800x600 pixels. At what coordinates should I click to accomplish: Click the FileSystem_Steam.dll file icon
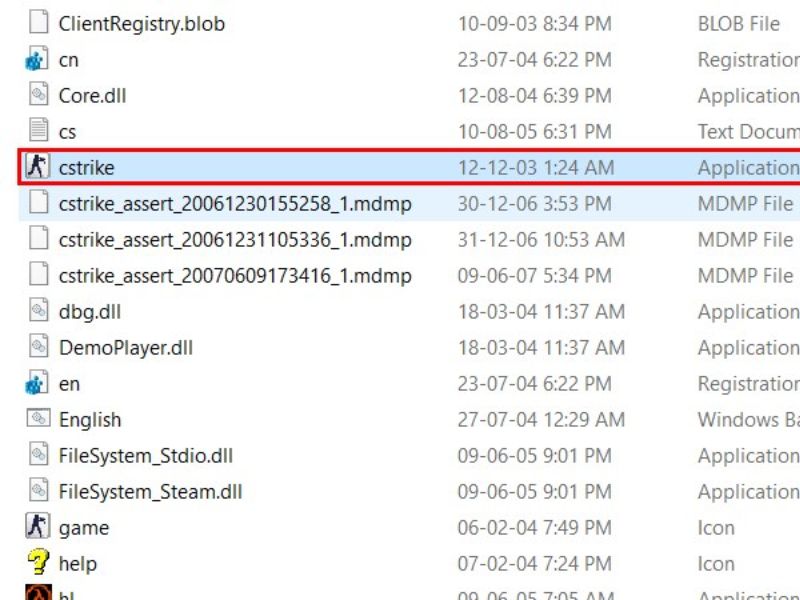tap(38, 491)
